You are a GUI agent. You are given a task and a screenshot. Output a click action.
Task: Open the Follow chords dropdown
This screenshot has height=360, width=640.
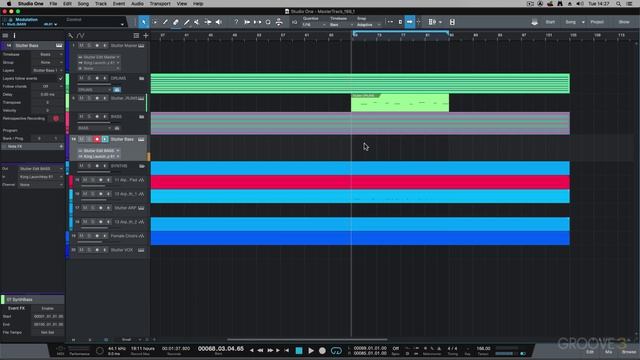click(48, 87)
